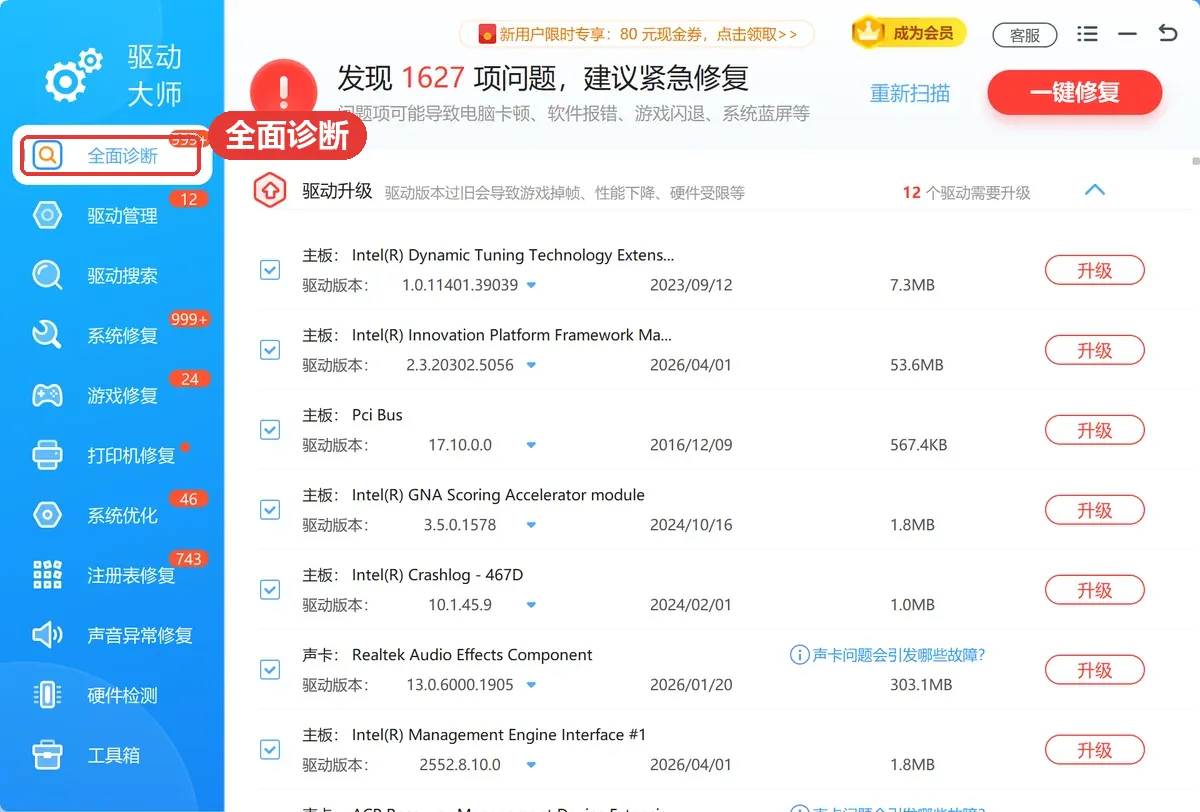Click the 硬件检测 chip icon
1200x812 pixels.
47,695
